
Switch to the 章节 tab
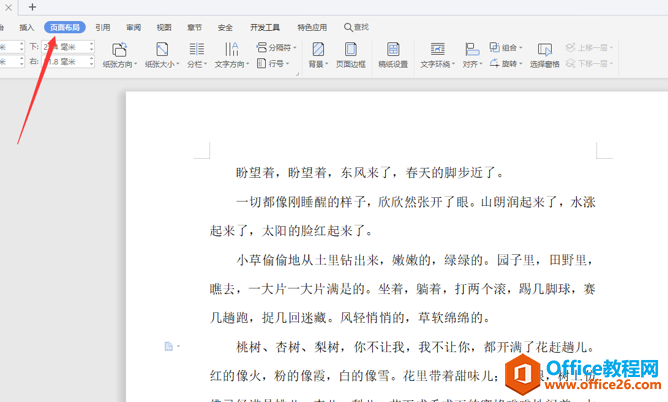195,27
